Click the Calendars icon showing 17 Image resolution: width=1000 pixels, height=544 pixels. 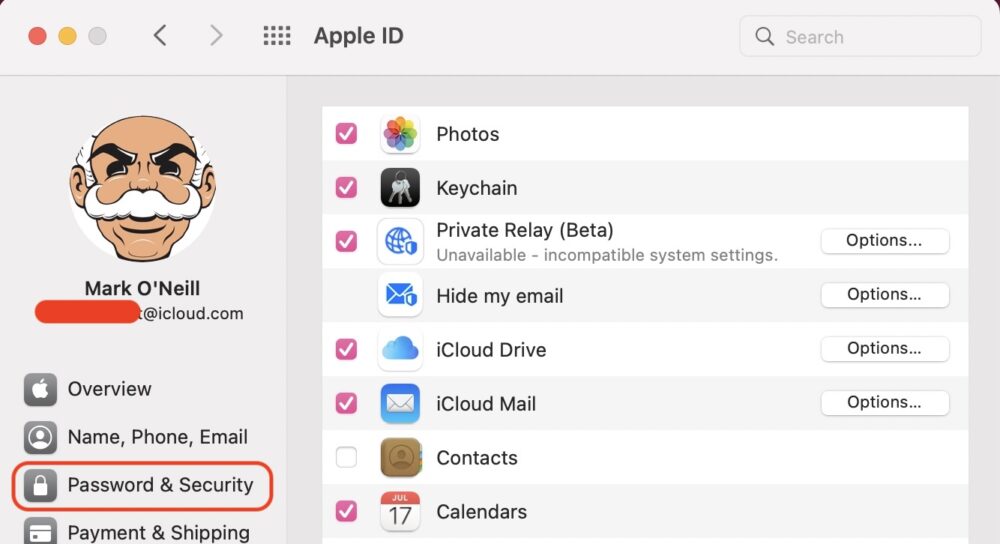click(400, 512)
